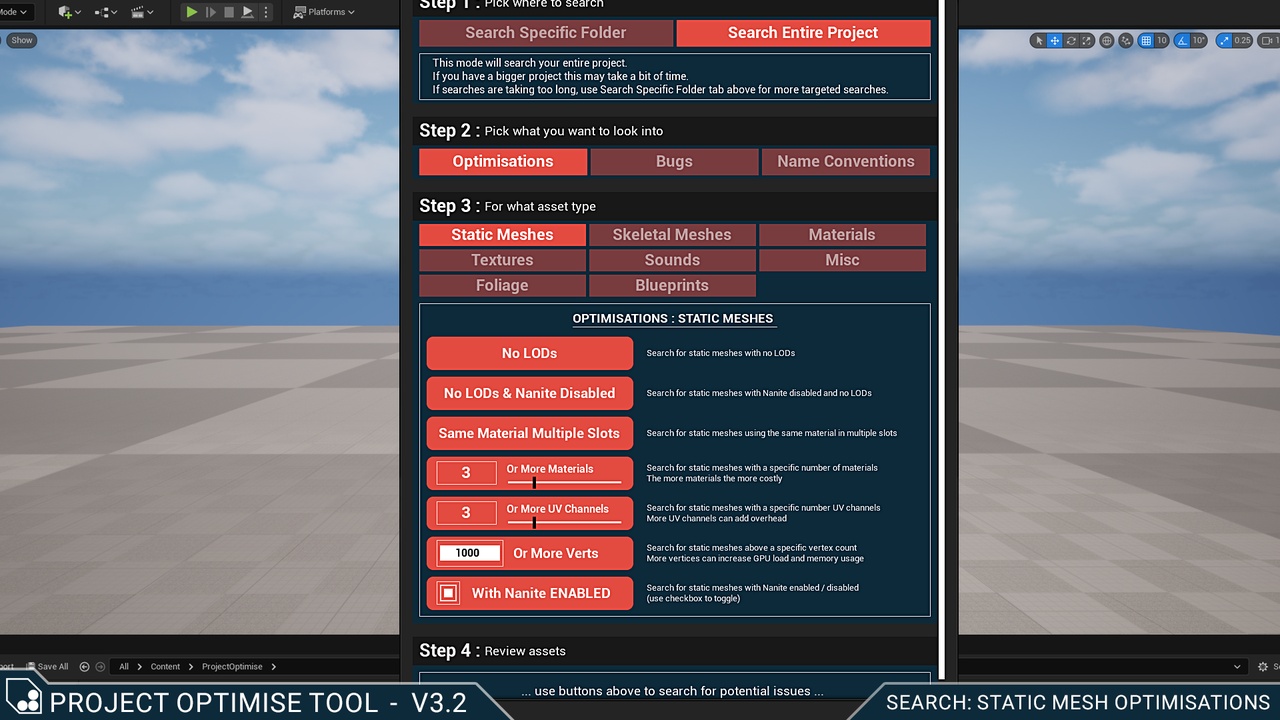Viewport: 1280px width, 720px height.
Task: Click the UV channels count field showing 3
Action: point(466,513)
